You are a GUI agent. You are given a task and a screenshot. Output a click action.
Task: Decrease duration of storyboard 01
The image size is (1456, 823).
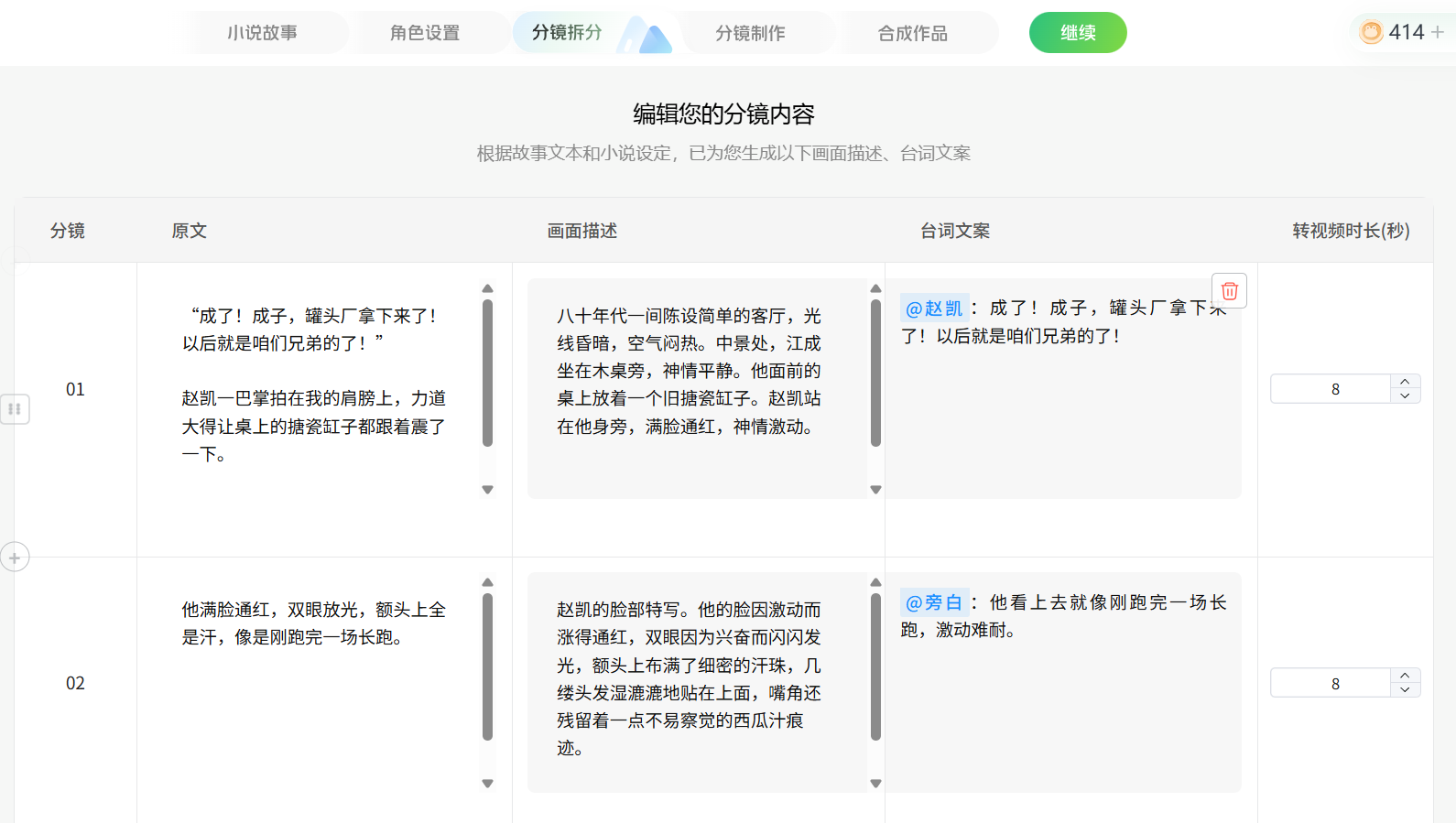[x=1405, y=396]
